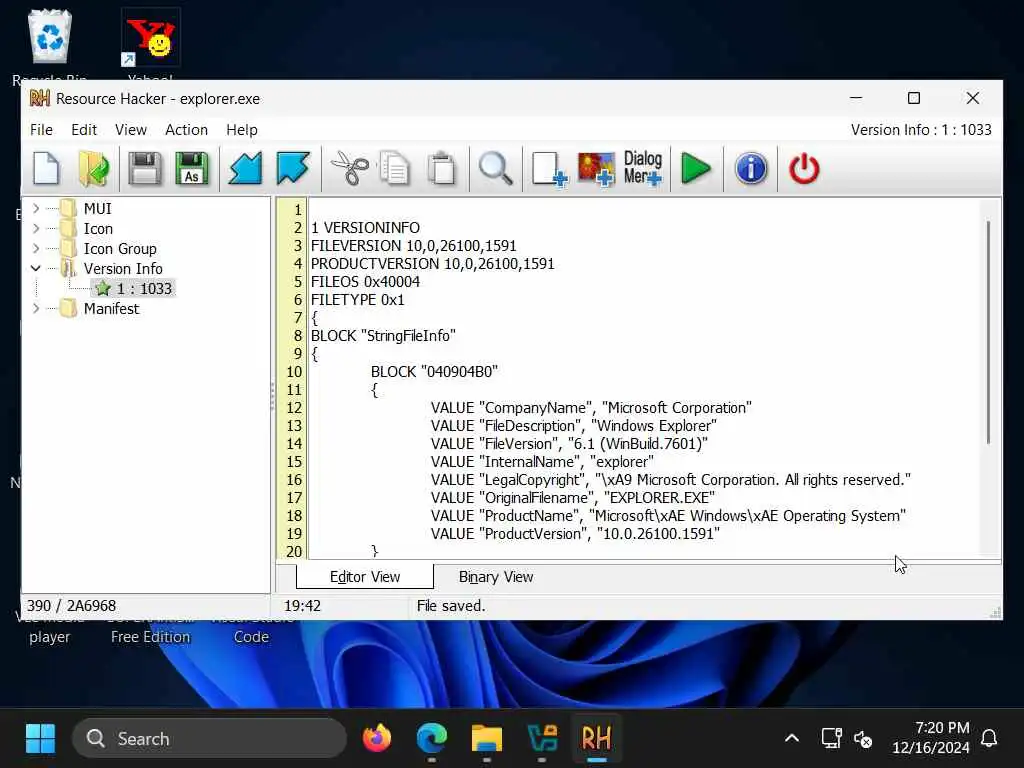Open File Explorer from the taskbar
This screenshot has width=1024, height=768.
click(x=487, y=739)
